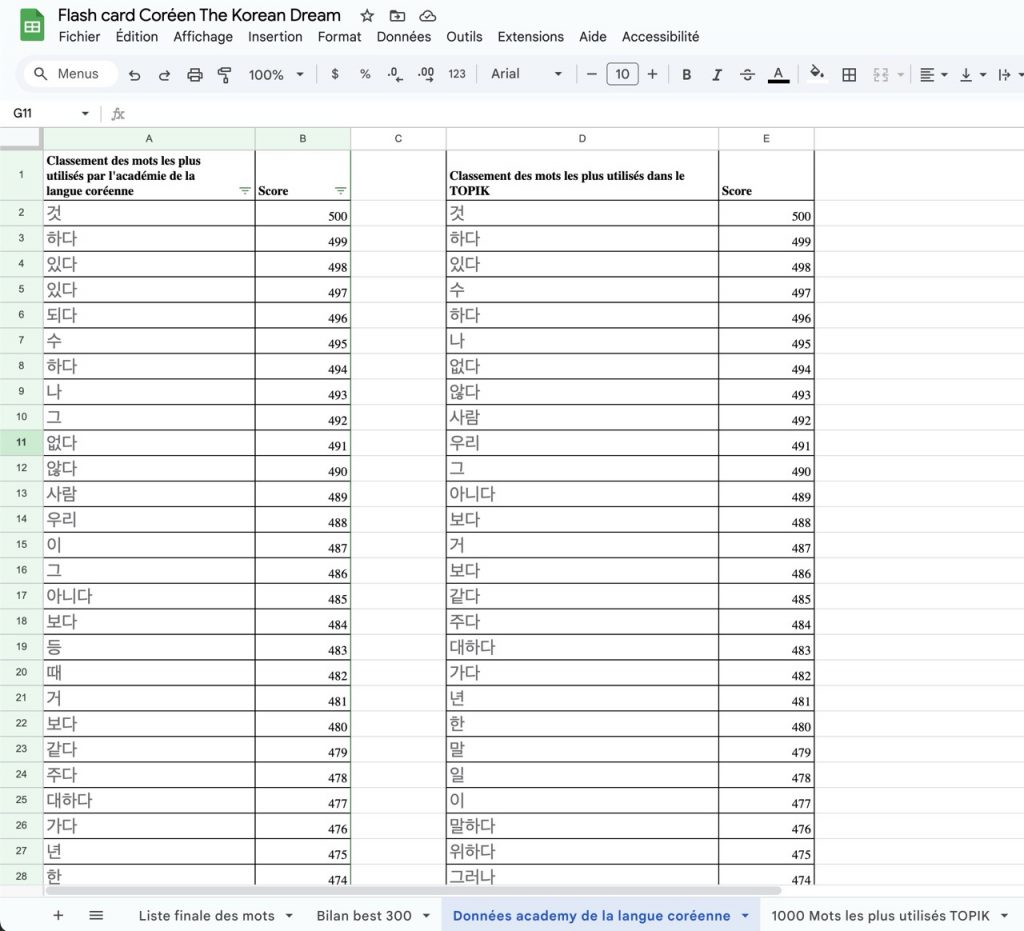Open the borders tool
This screenshot has height=931, width=1024.
point(849,75)
